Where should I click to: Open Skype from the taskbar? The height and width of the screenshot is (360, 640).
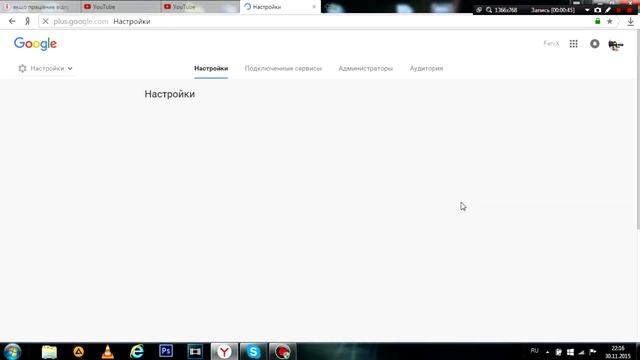253,351
